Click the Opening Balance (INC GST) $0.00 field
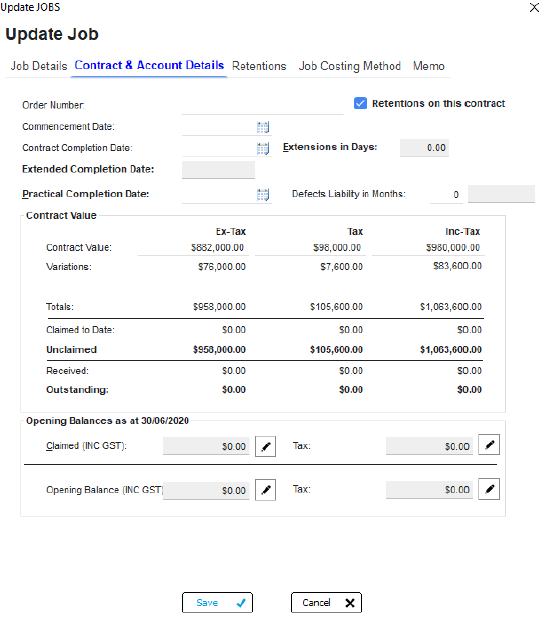This screenshot has height=617, width=546. click(206, 491)
